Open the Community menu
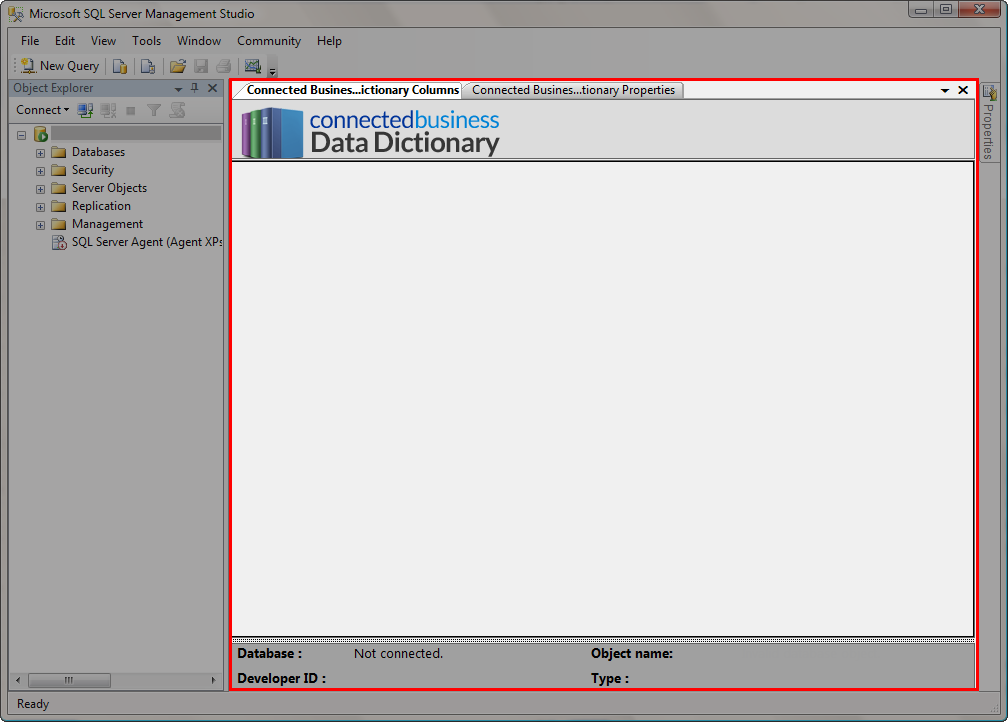The height and width of the screenshot is (722, 1008). point(268,41)
